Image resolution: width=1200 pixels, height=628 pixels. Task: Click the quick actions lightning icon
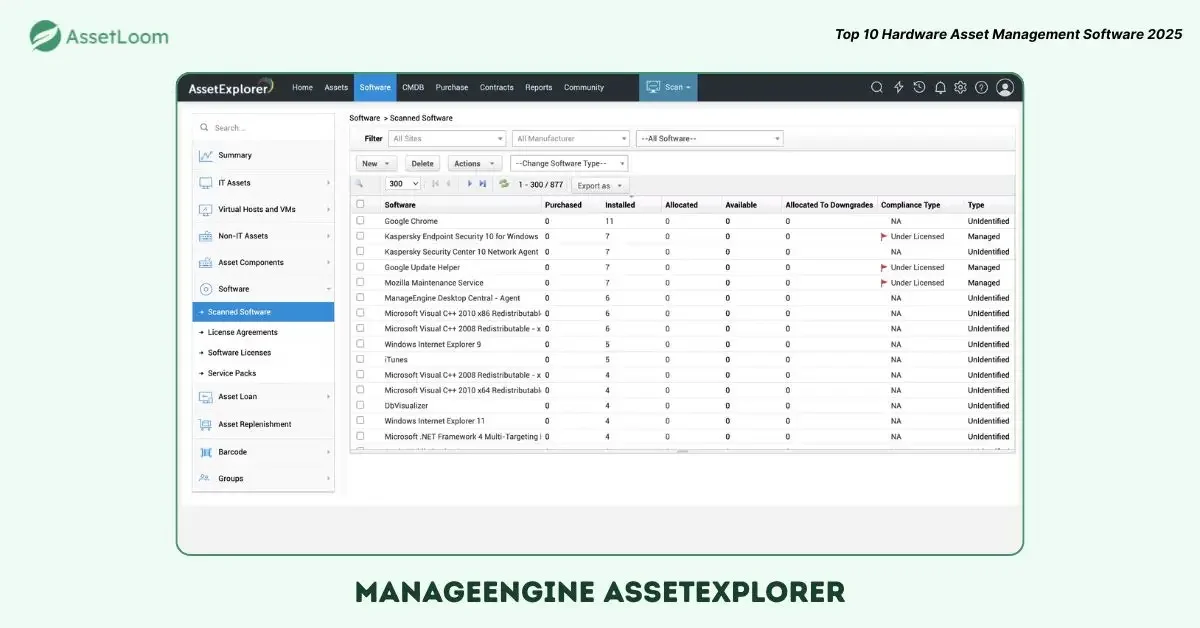[x=898, y=88]
